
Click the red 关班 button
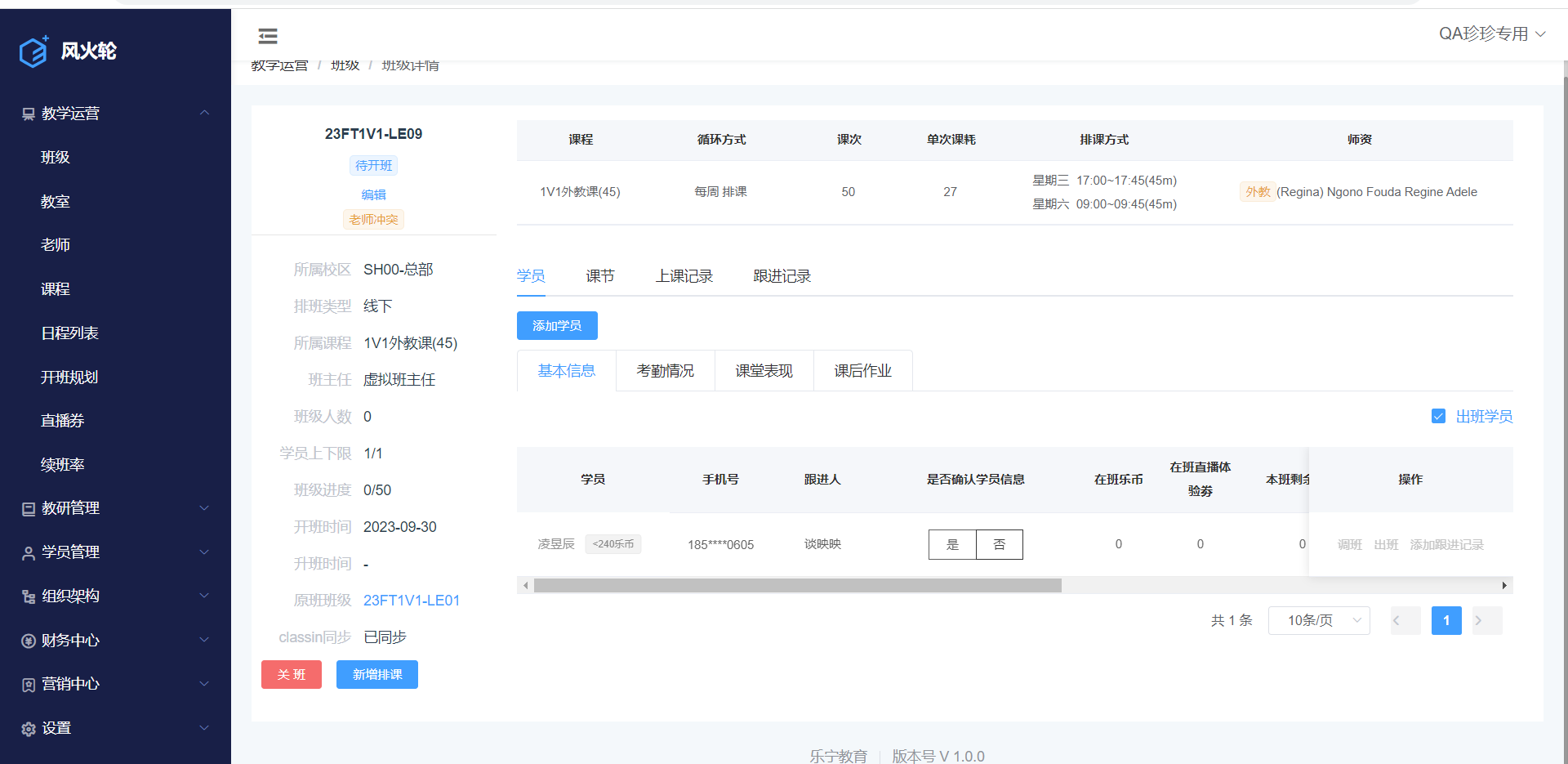pyautogui.click(x=292, y=675)
